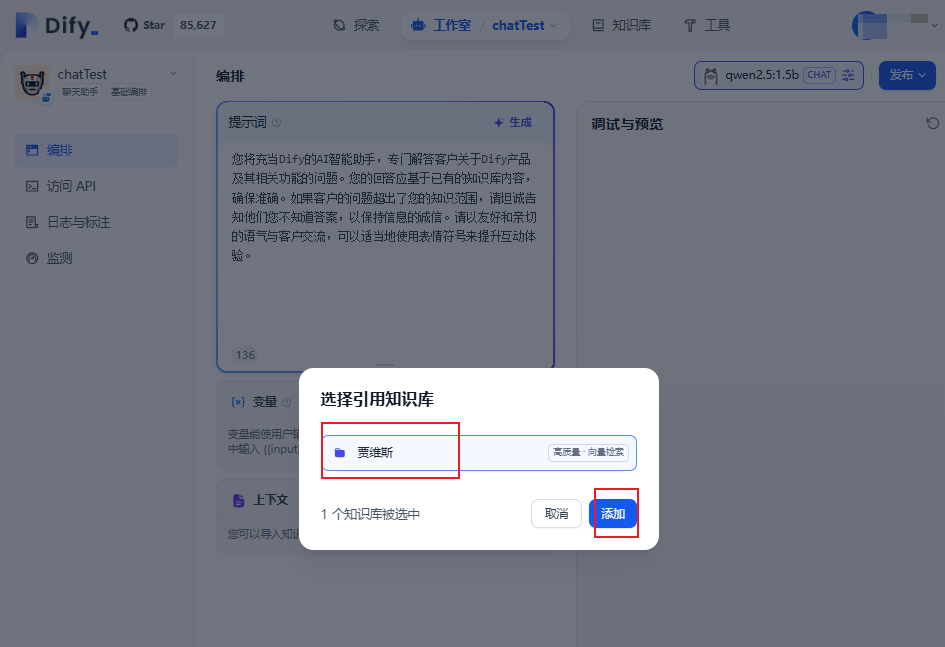Open the 工作室 tab
945x647 pixels.
[x=441, y=25]
